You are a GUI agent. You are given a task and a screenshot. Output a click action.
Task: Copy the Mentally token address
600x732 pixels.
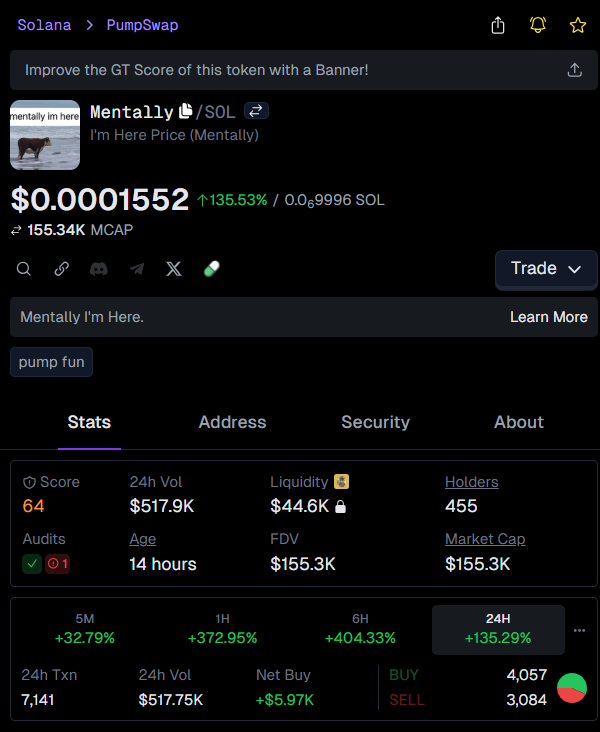click(x=186, y=111)
